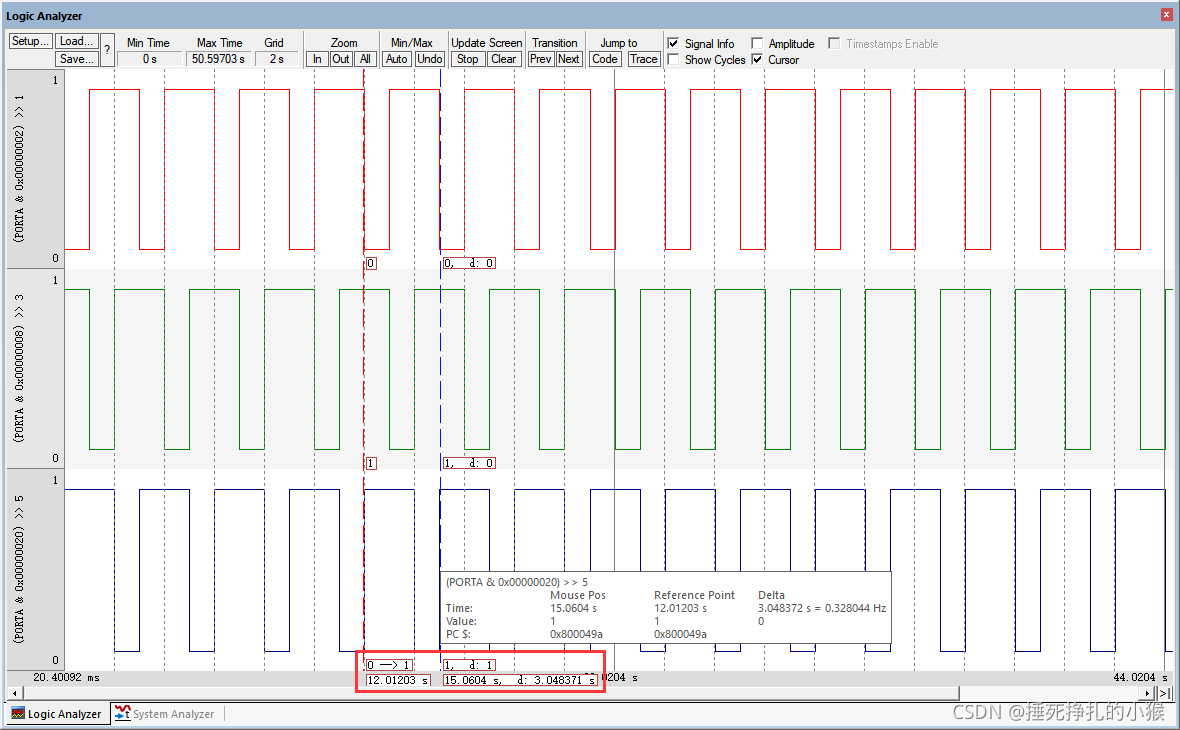Enable the Amplitude checkbox
Screen dimensions: 1180x730
click(x=757, y=44)
